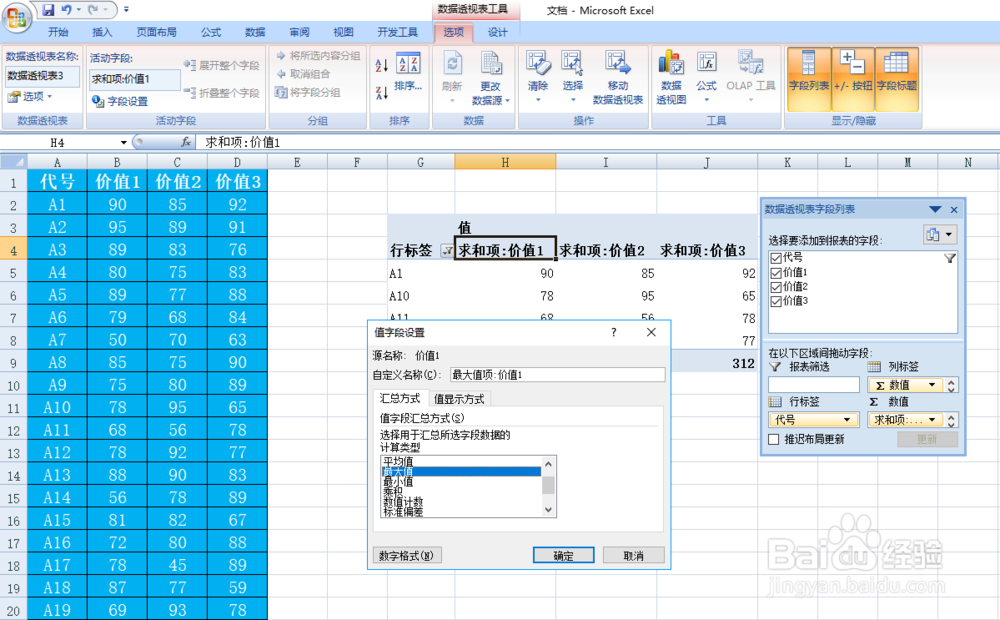This screenshot has height=620, width=1000.
Task: Open the 开始 ribbon tab
Action: click(57, 32)
